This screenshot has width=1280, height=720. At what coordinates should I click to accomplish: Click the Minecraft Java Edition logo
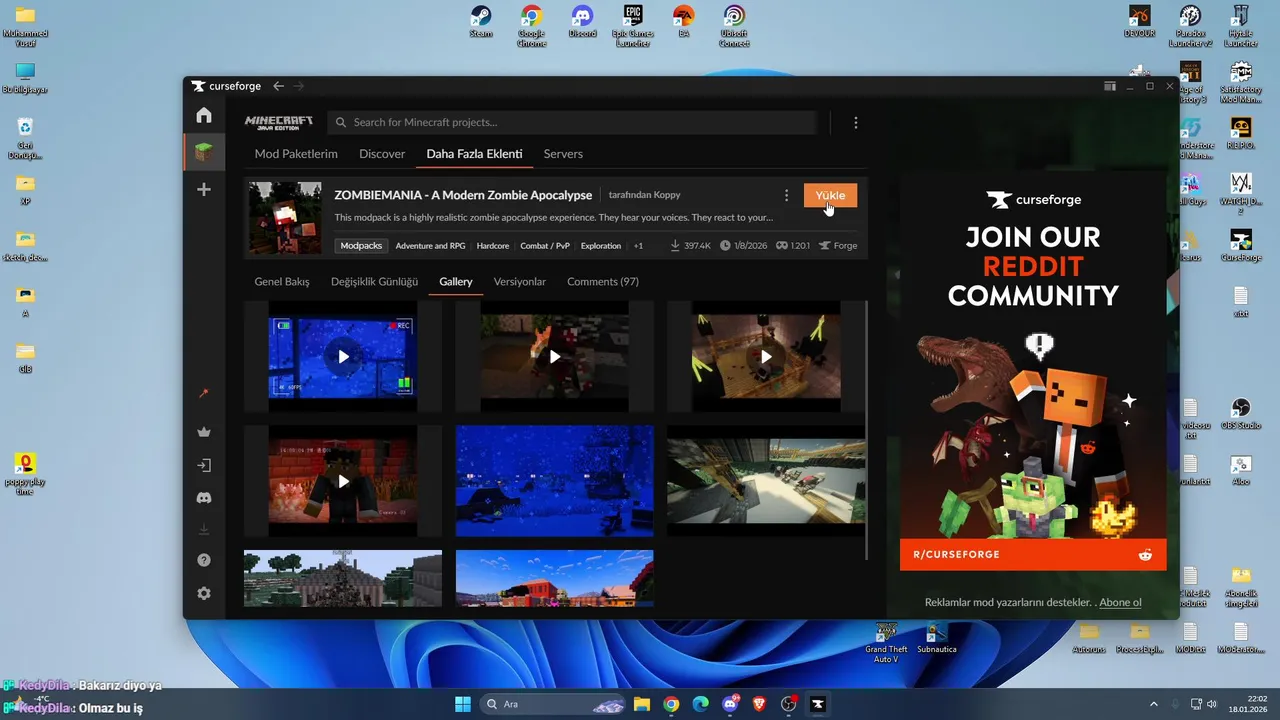click(x=279, y=122)
